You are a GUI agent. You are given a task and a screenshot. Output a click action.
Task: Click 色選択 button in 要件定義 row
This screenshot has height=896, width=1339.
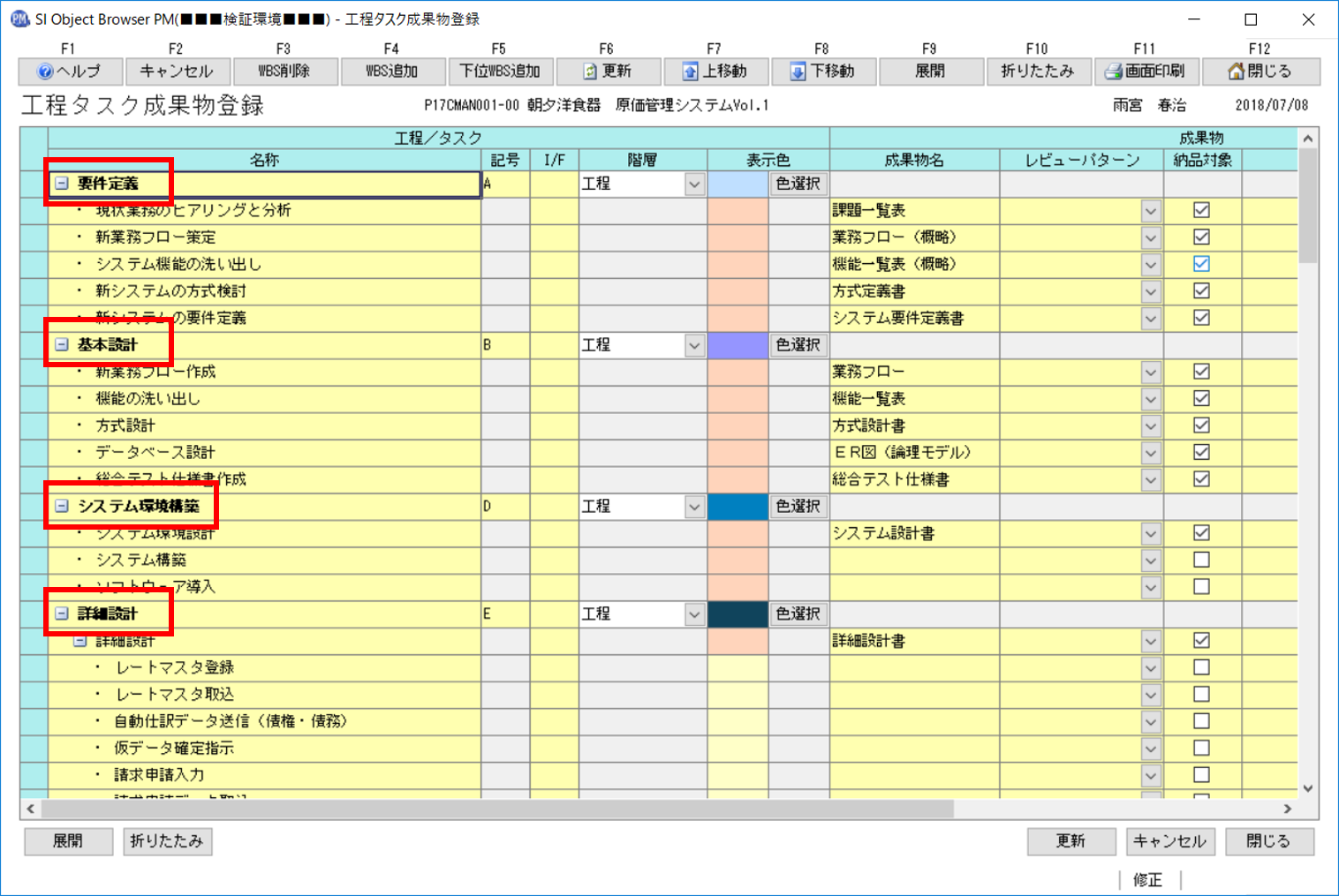798,184
